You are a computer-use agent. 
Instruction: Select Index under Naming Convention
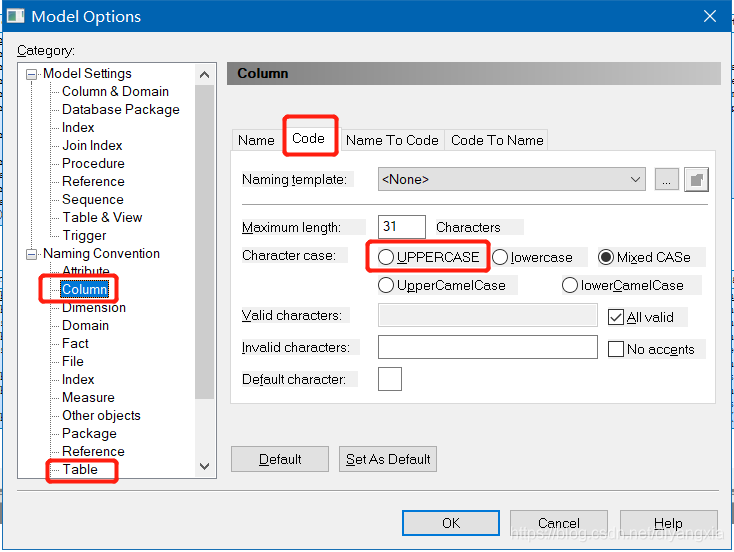(x=78, y=379)
